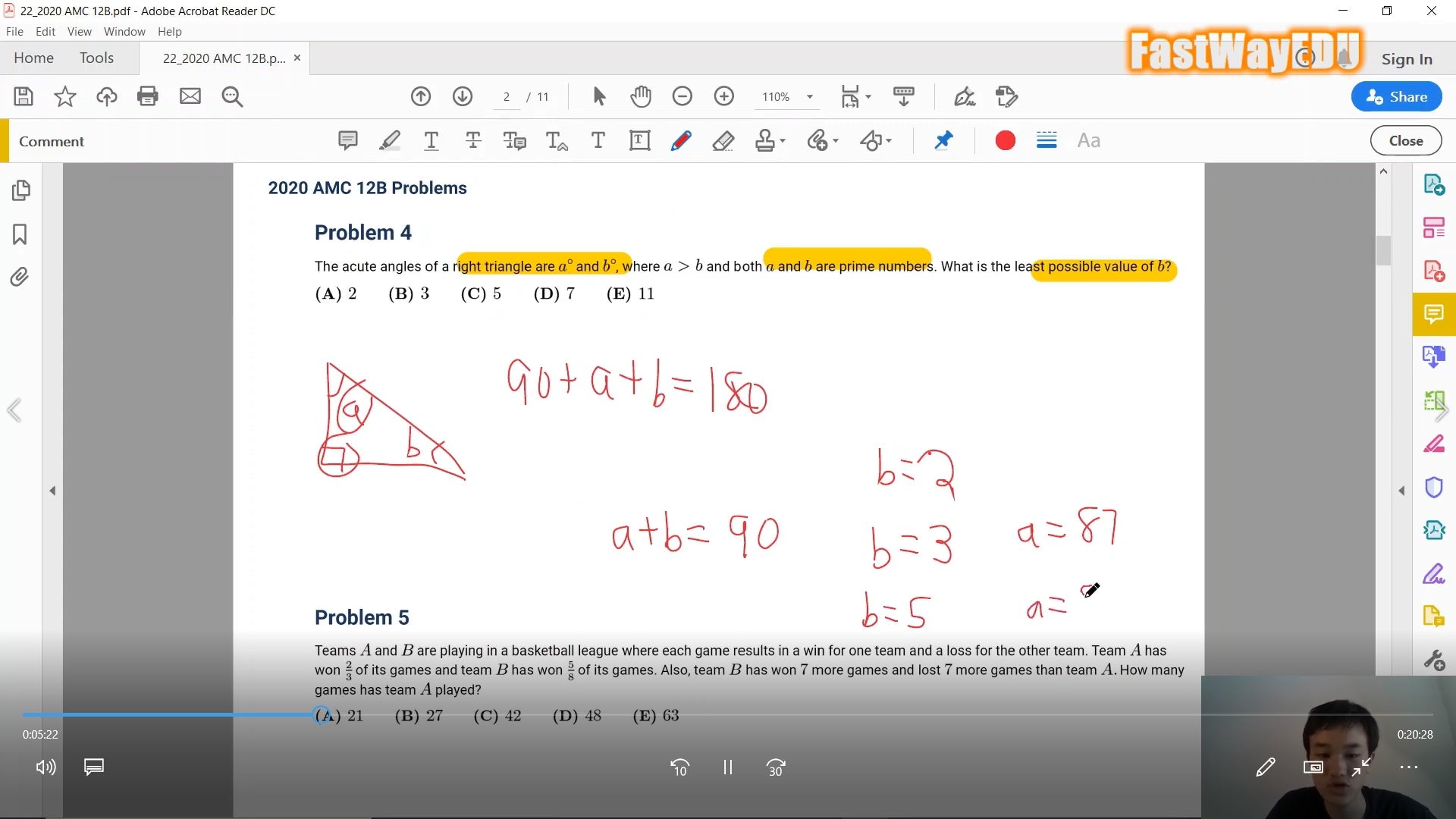Screen dimensions: 1456x819
Task: Click the video volume speaker icon
Action: [45, 767]
